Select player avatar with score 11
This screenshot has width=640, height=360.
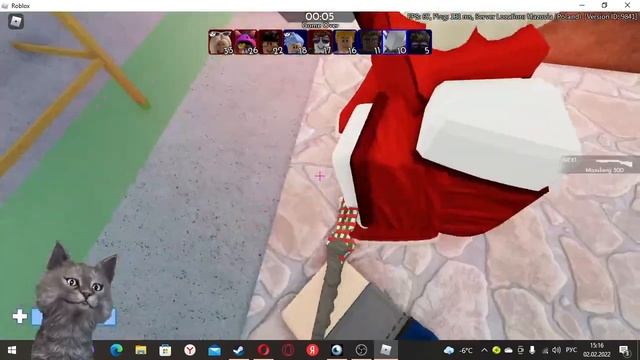coord(370,42)
